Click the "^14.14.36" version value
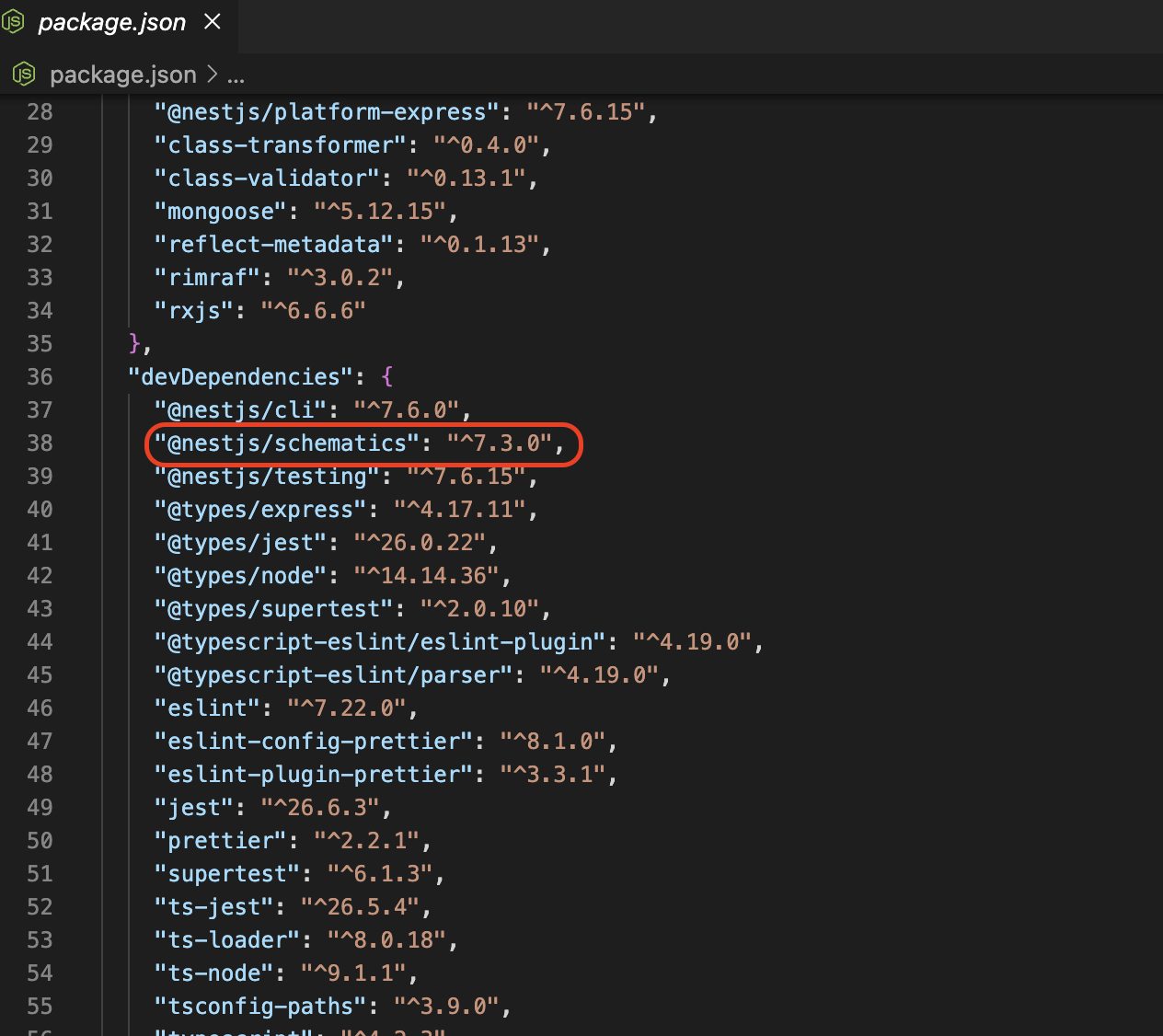 pyautogui.click(x=427, y=575)
